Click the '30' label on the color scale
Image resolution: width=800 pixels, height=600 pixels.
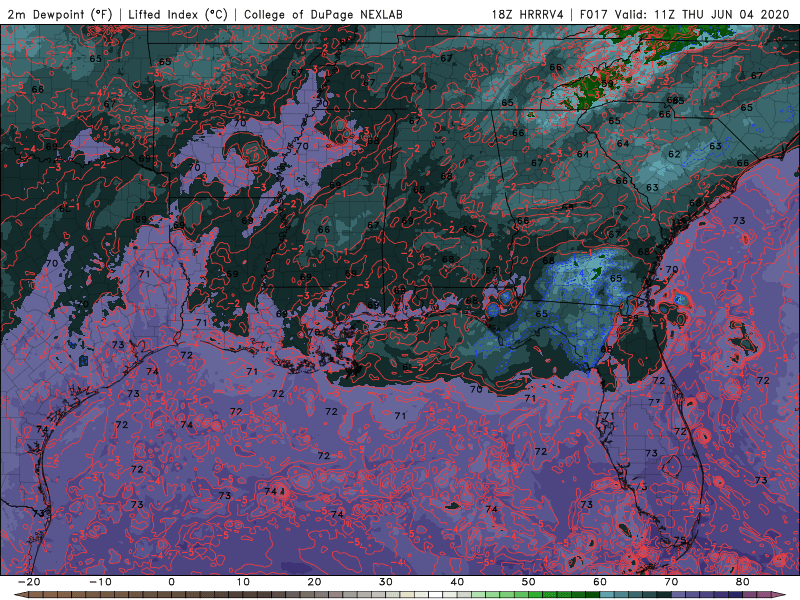(x=386, y=582)
